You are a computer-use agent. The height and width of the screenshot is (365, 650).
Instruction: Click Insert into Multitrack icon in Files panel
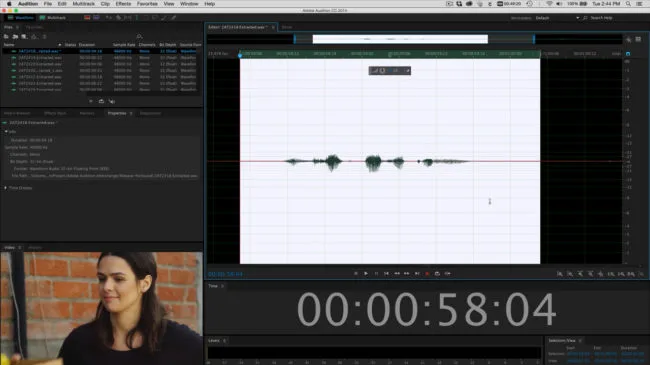[34, 36]
